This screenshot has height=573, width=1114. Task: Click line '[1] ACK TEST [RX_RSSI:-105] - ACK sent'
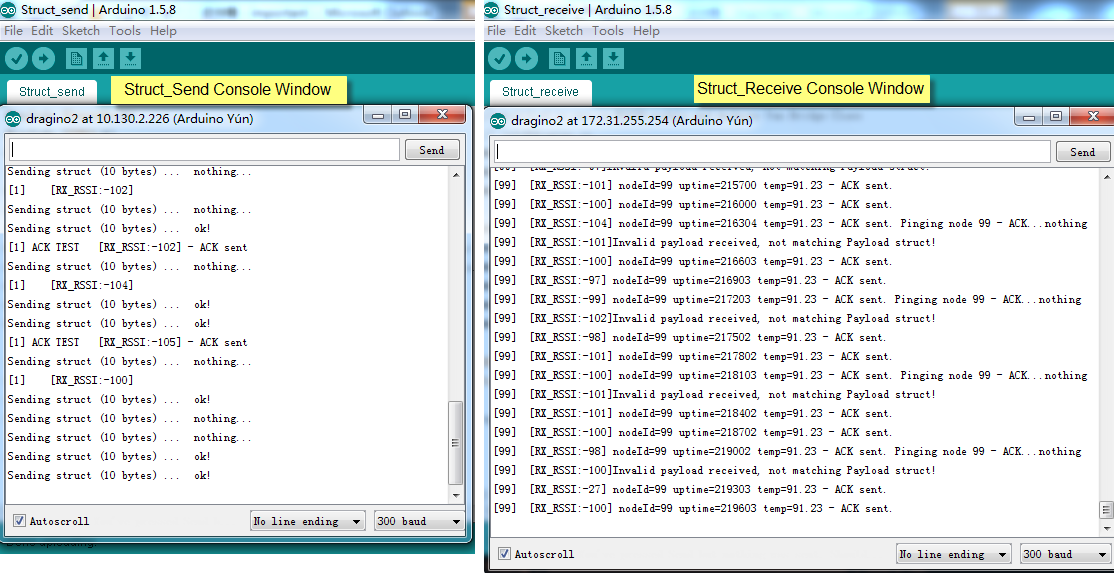tap(128, 342)
